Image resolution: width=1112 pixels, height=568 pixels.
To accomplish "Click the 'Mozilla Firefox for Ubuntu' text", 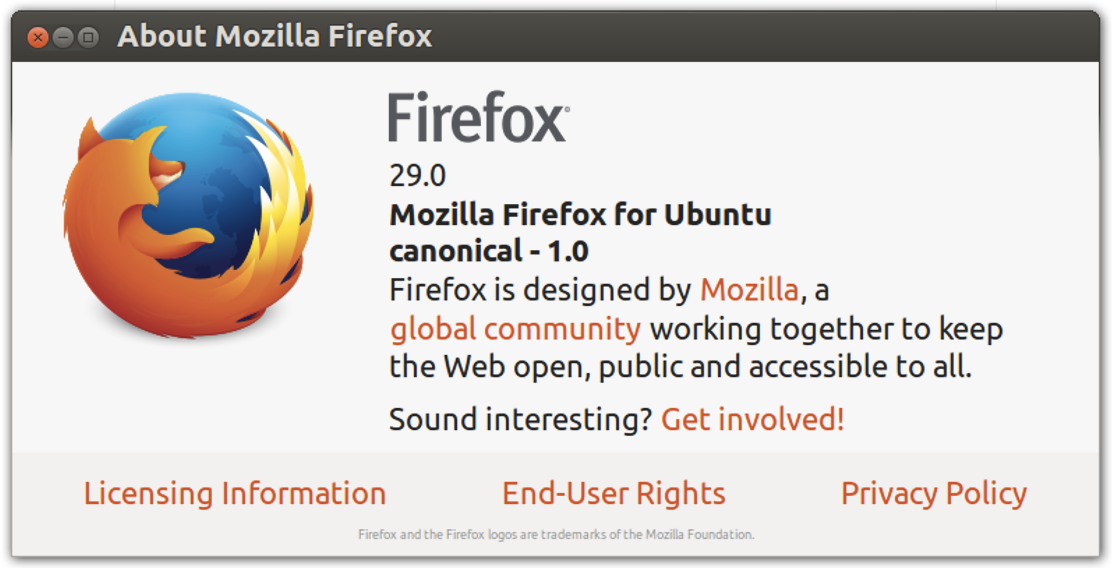I will [x=580, y=214].
